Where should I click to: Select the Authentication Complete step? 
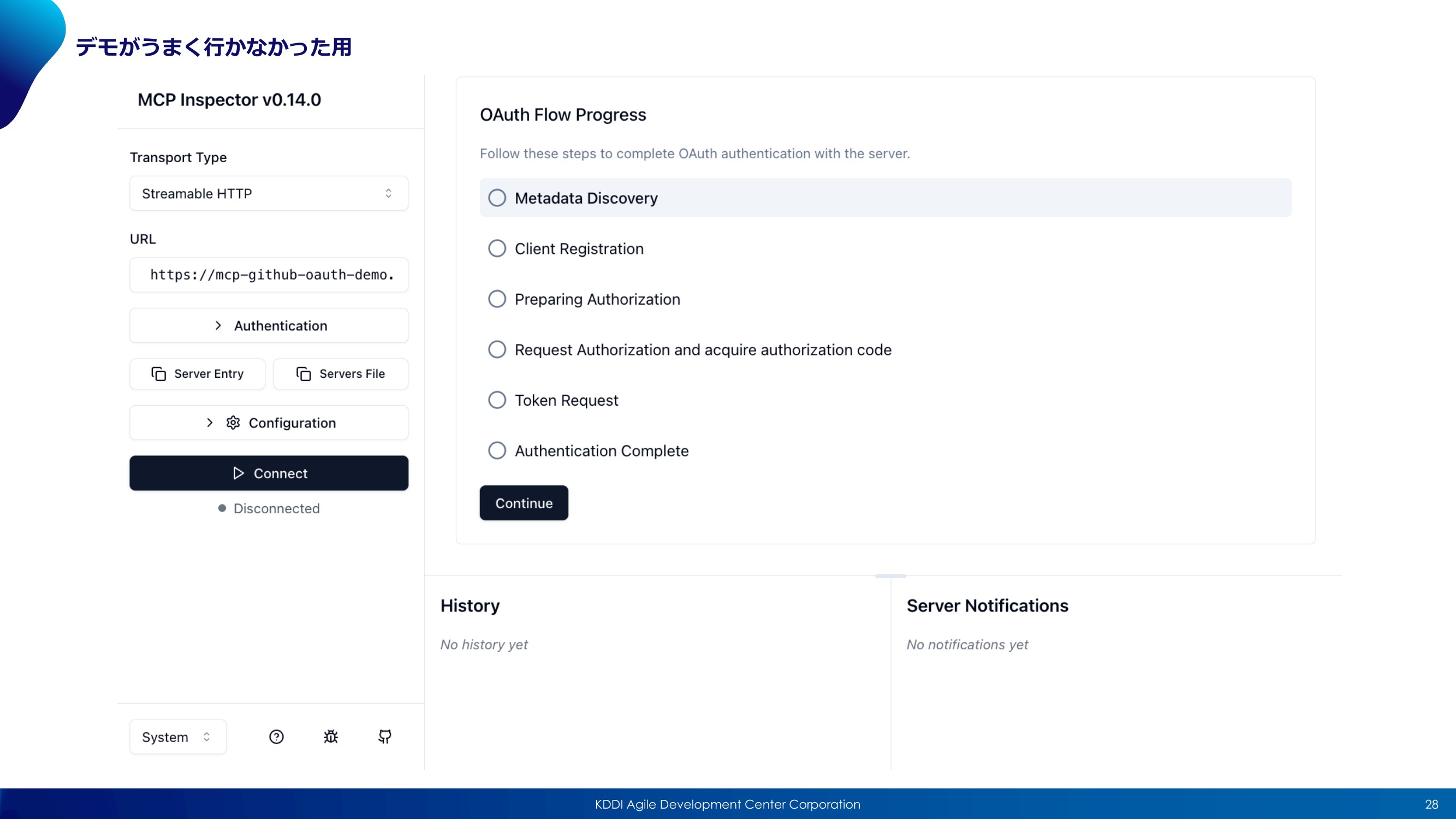click(602, 450)
